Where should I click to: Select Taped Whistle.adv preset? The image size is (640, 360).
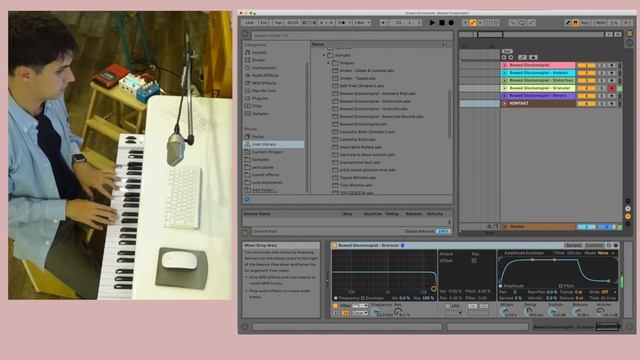(358, 178)
